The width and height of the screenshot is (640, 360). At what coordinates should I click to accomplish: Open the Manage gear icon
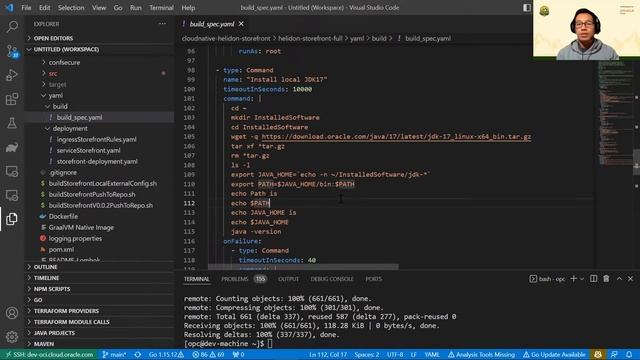pyautogui.click(x=12, y=337)
